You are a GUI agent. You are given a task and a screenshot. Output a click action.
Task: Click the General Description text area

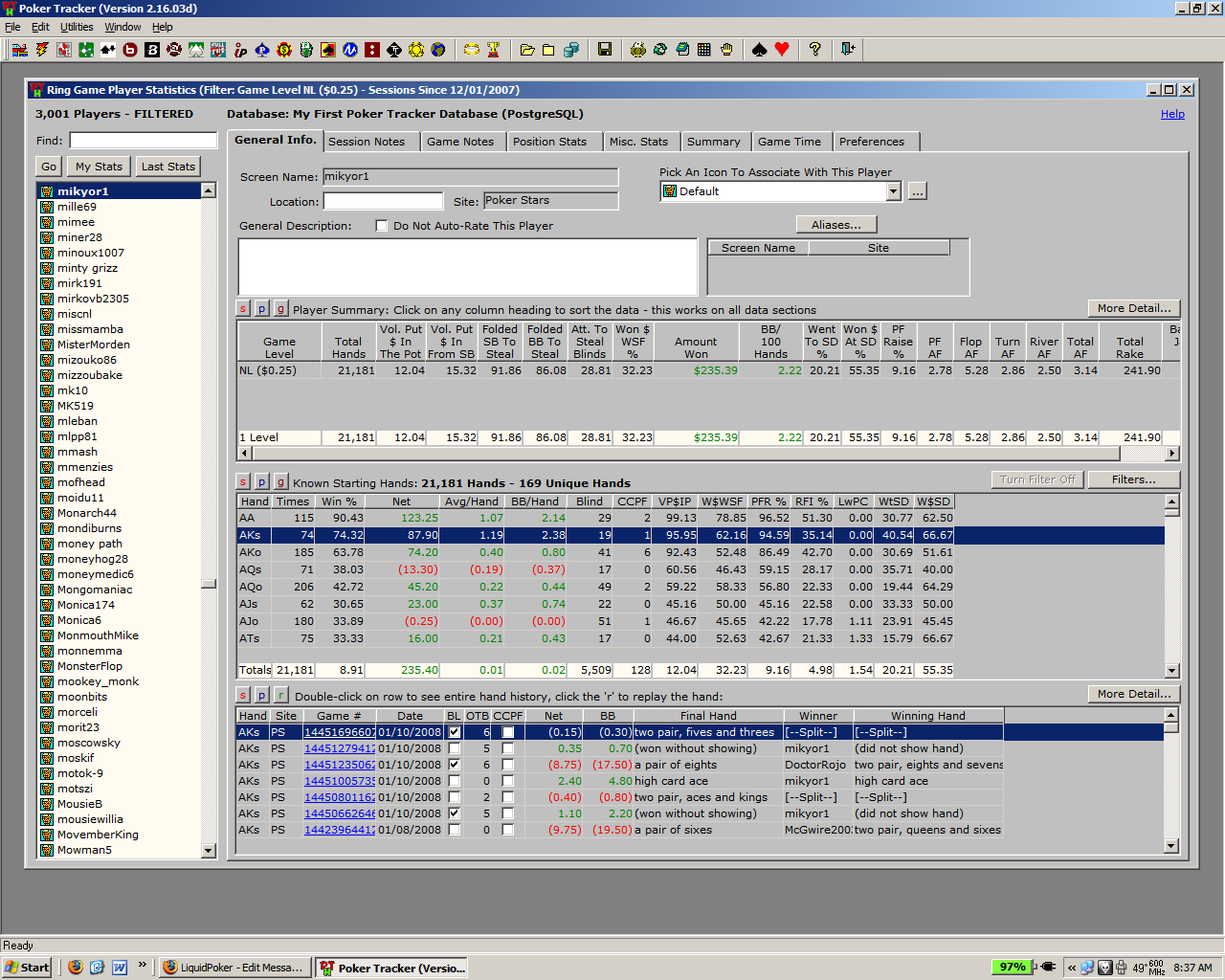pos(468,266)
